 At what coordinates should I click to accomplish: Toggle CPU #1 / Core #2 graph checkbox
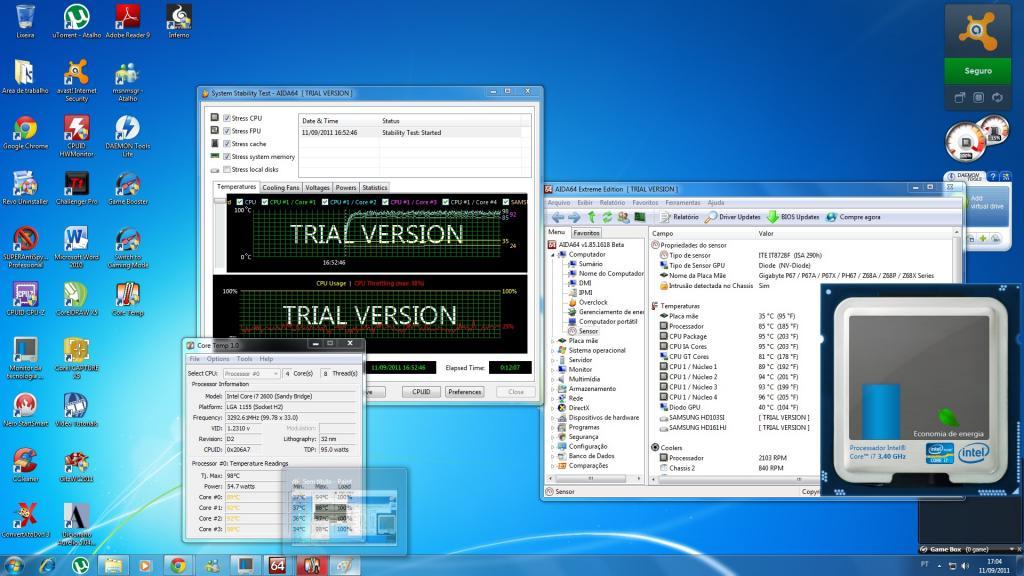(325, 202)
